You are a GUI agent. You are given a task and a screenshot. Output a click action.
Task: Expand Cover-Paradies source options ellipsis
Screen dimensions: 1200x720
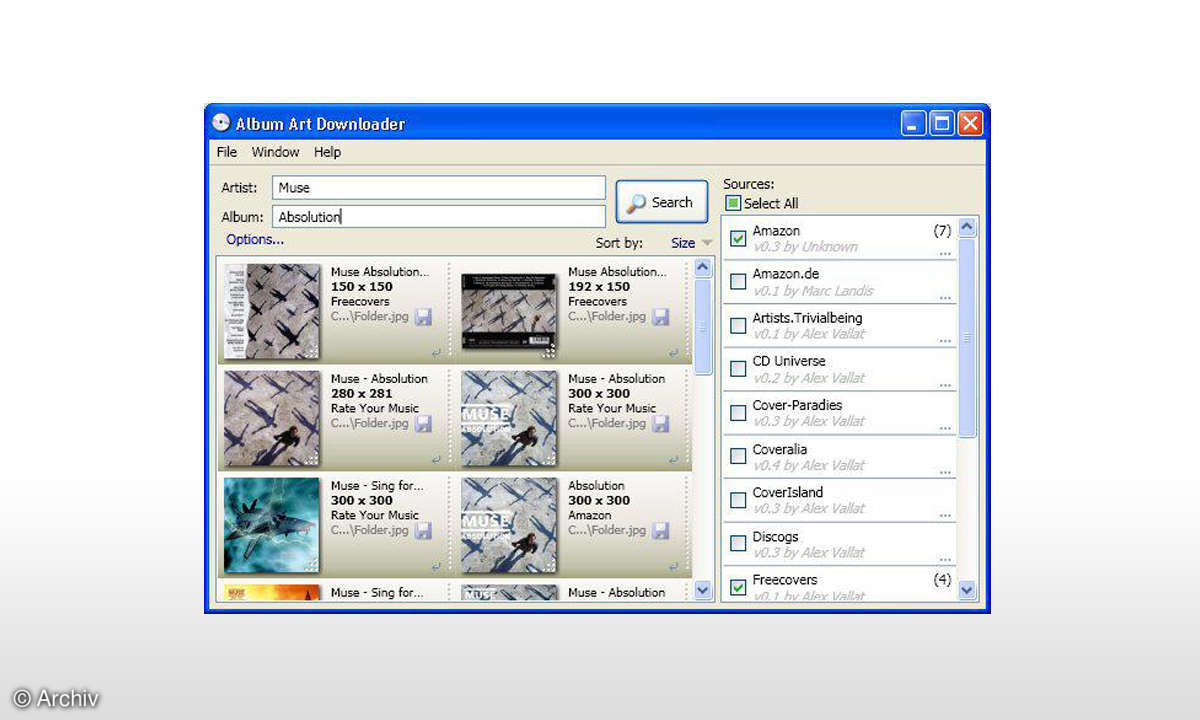click(945, 428)
